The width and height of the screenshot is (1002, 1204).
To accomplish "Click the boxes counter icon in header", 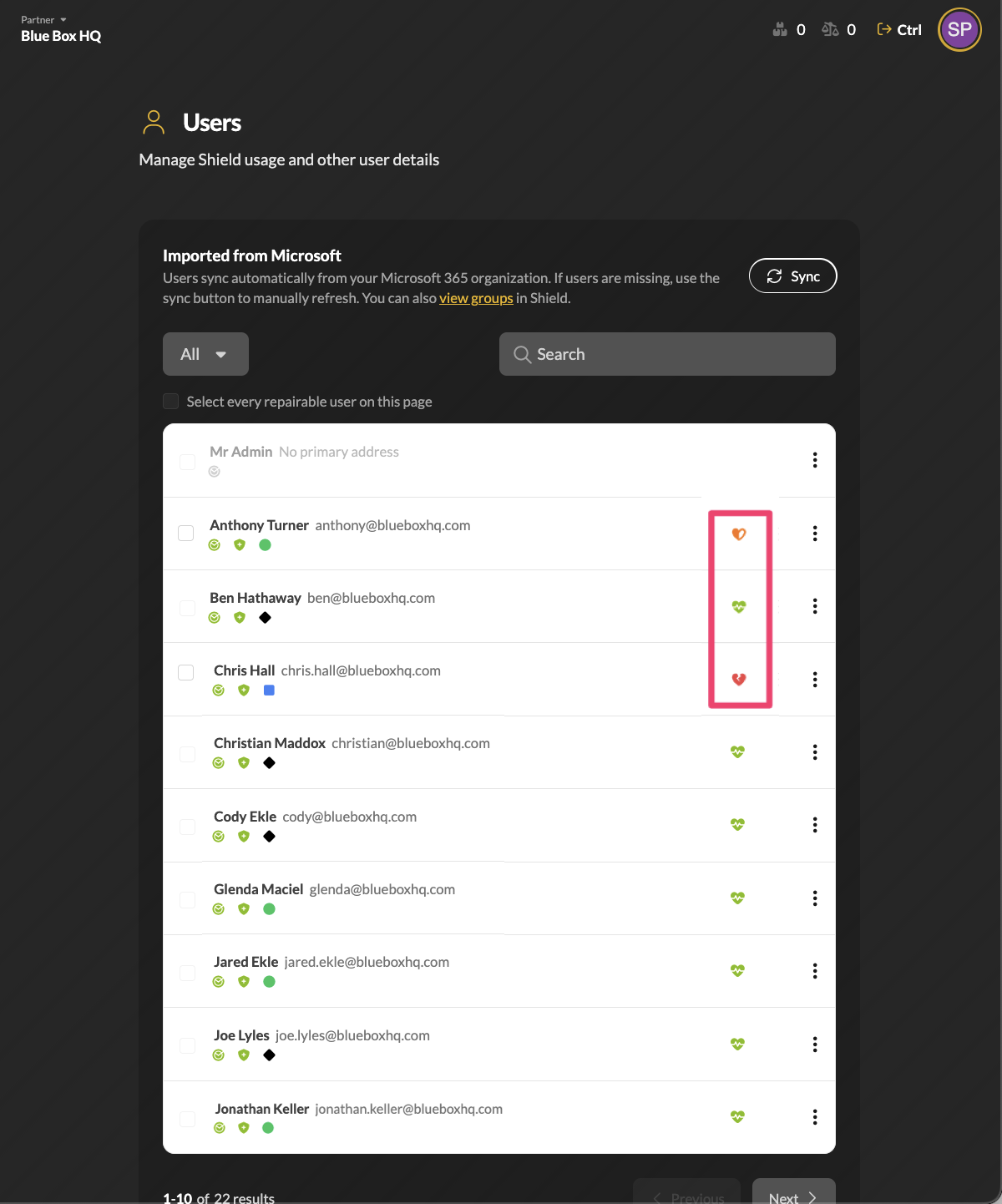I will [x=780, y=29].
